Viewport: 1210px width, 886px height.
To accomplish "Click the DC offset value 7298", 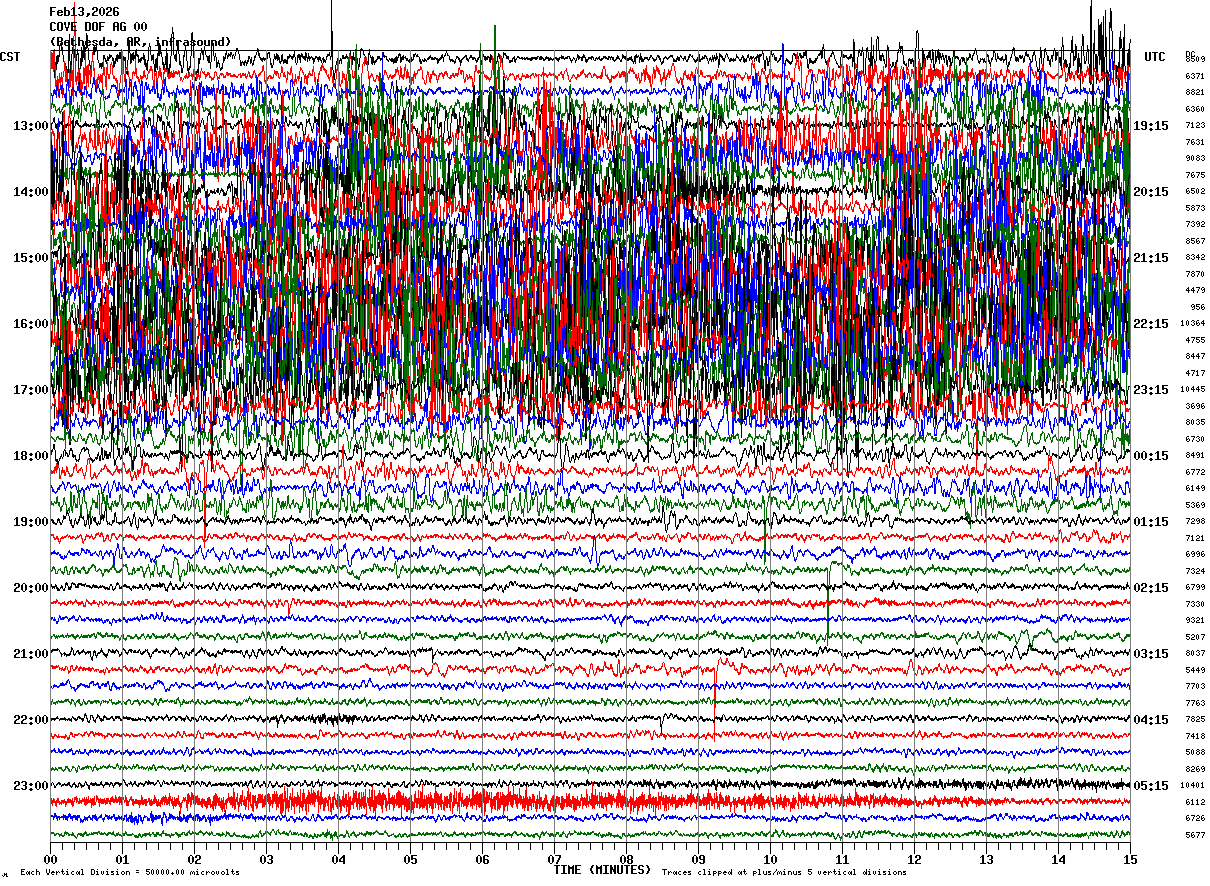I will pos(1195,521).
